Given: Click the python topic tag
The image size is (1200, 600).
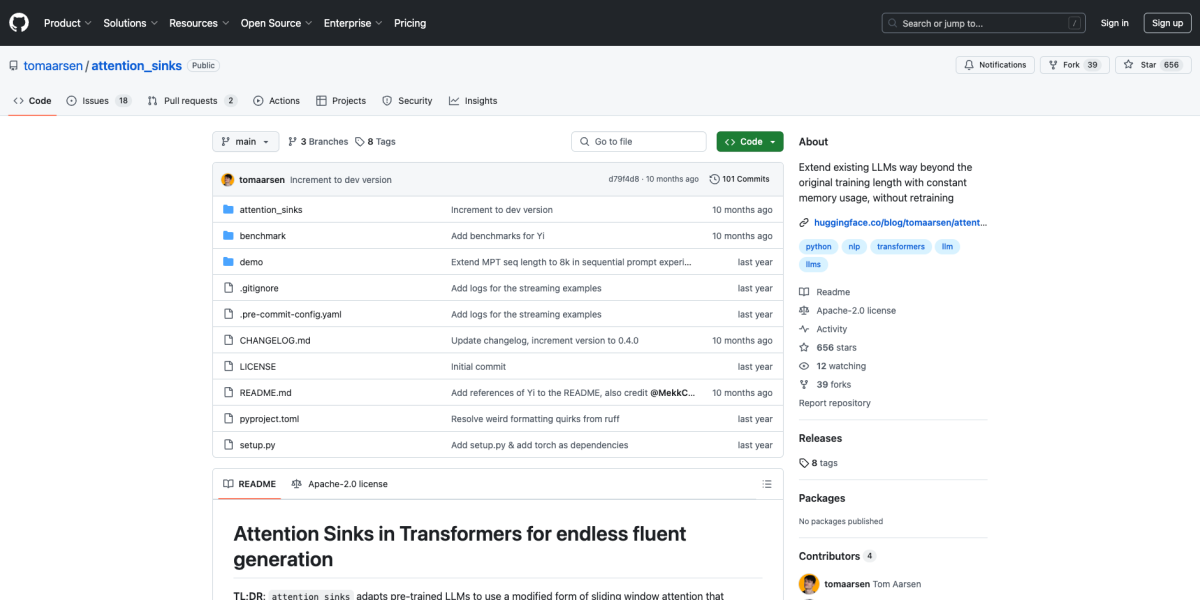Looking at the screenshot, I should pyautogui.click(x=818, y=246).
